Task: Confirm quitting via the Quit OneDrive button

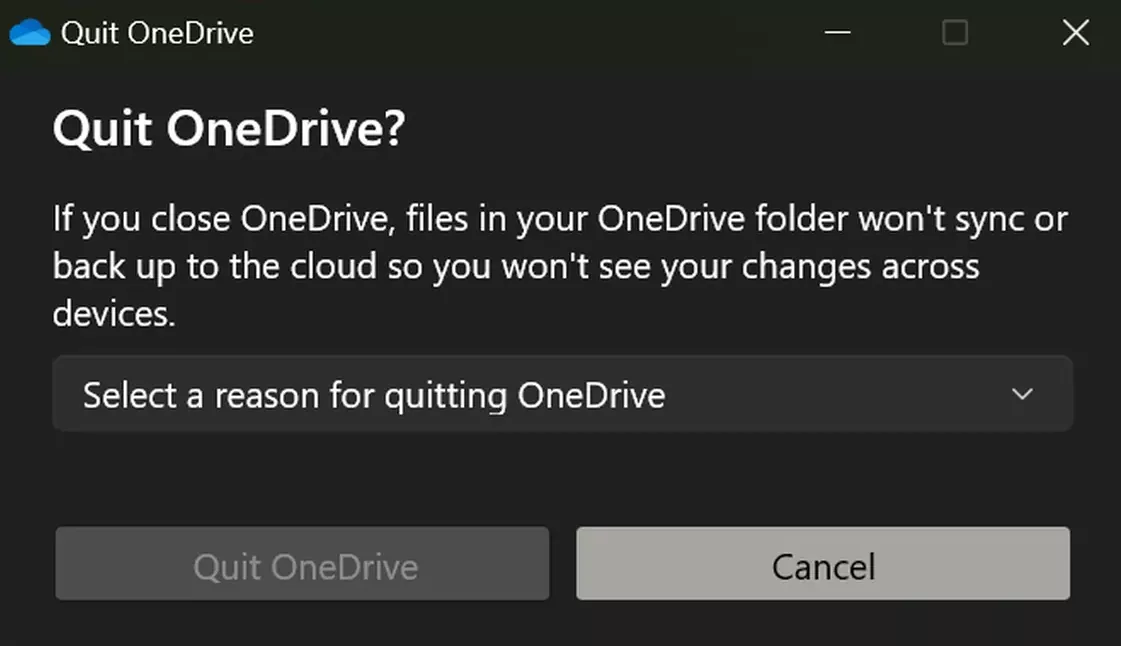Action: 302,565
